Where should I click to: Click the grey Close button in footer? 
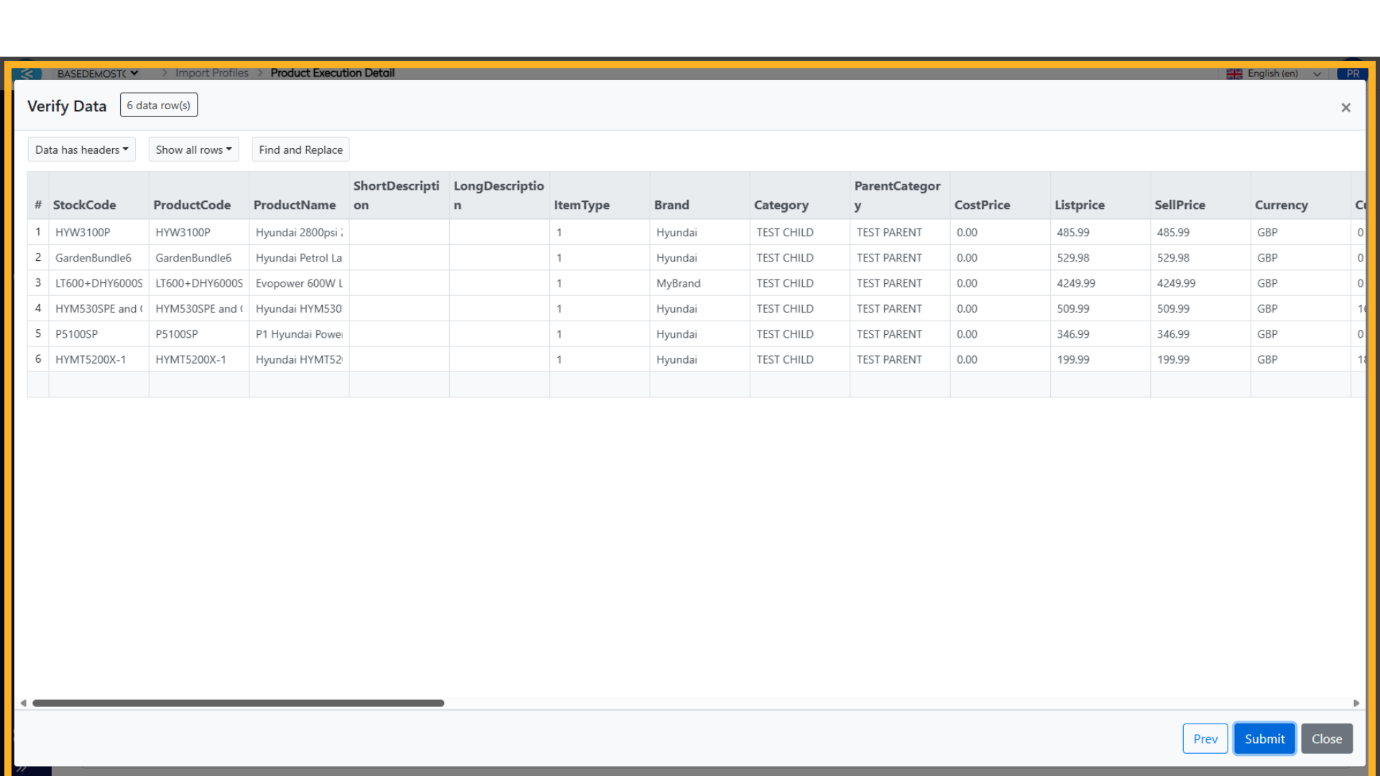pos(1326,739)
